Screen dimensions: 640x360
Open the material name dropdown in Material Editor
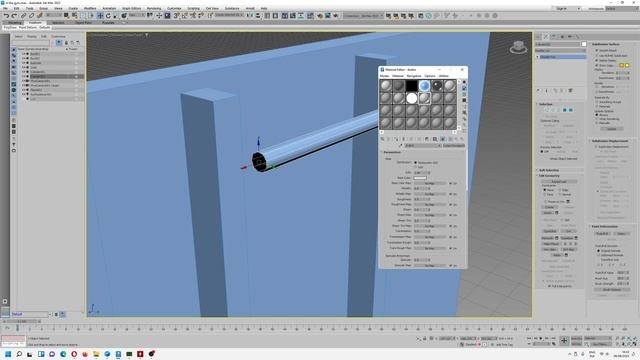click(x=423, y=146)
